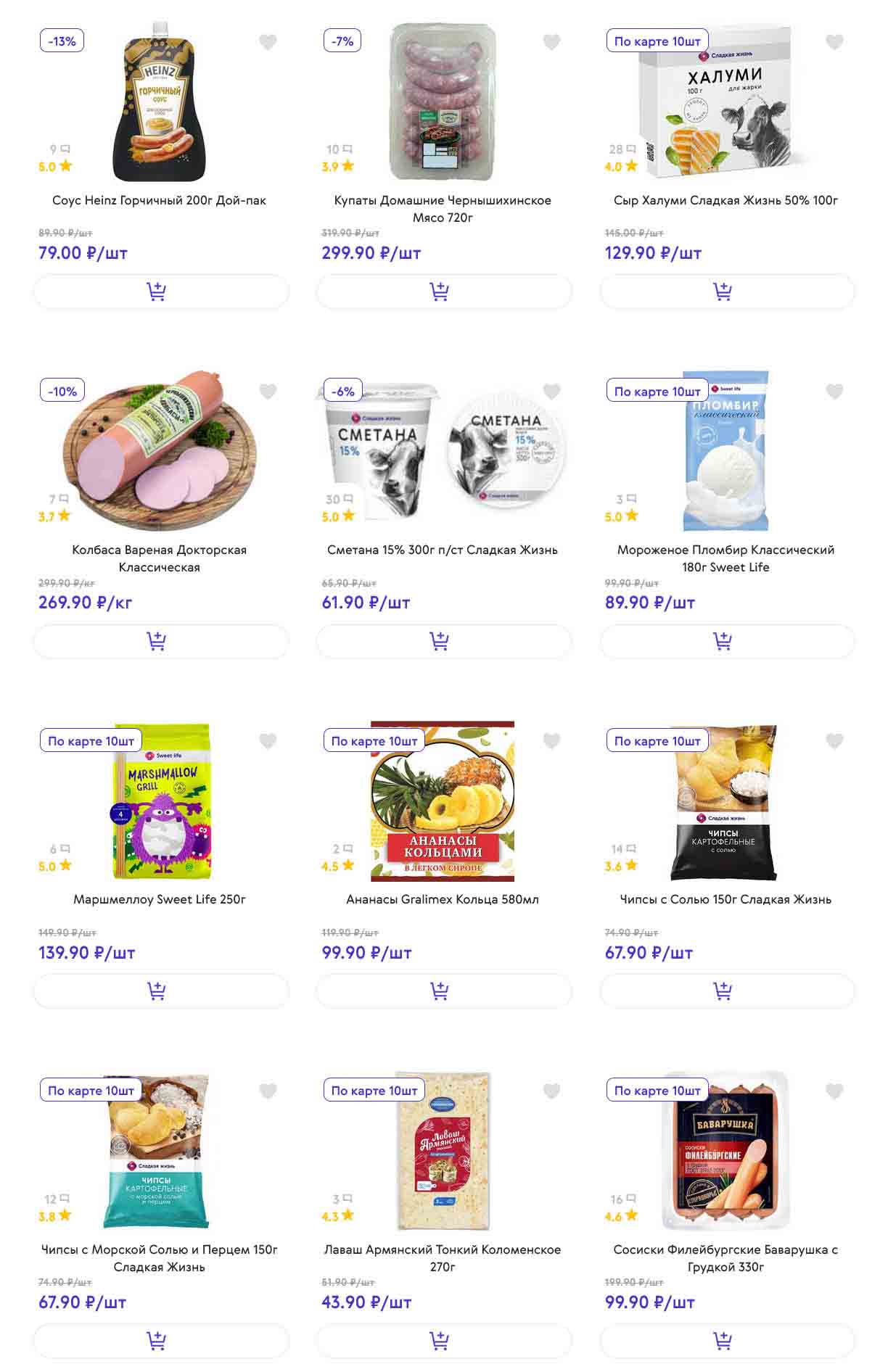Add Сыр Халуми to cart
This screenshot has width=888, height=1372.
pos(727,292)
